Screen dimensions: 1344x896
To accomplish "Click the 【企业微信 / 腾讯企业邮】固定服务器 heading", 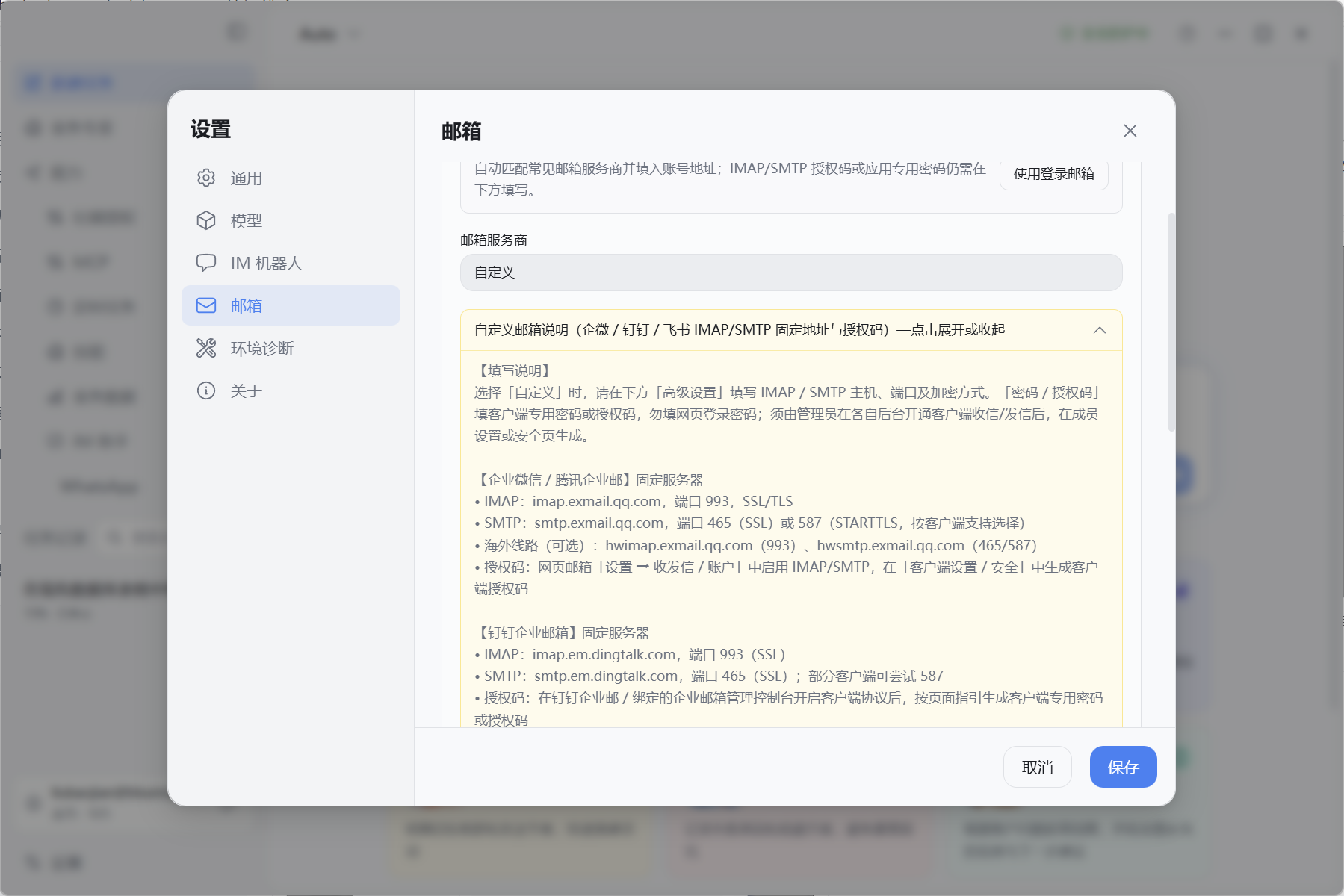I will point(589,480).
